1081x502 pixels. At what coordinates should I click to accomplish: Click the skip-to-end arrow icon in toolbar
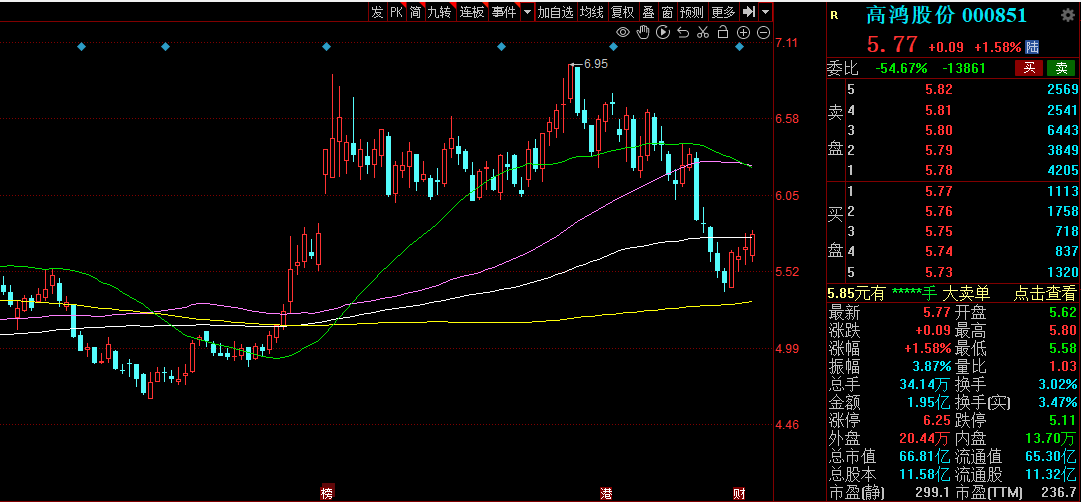click(749, 12)
